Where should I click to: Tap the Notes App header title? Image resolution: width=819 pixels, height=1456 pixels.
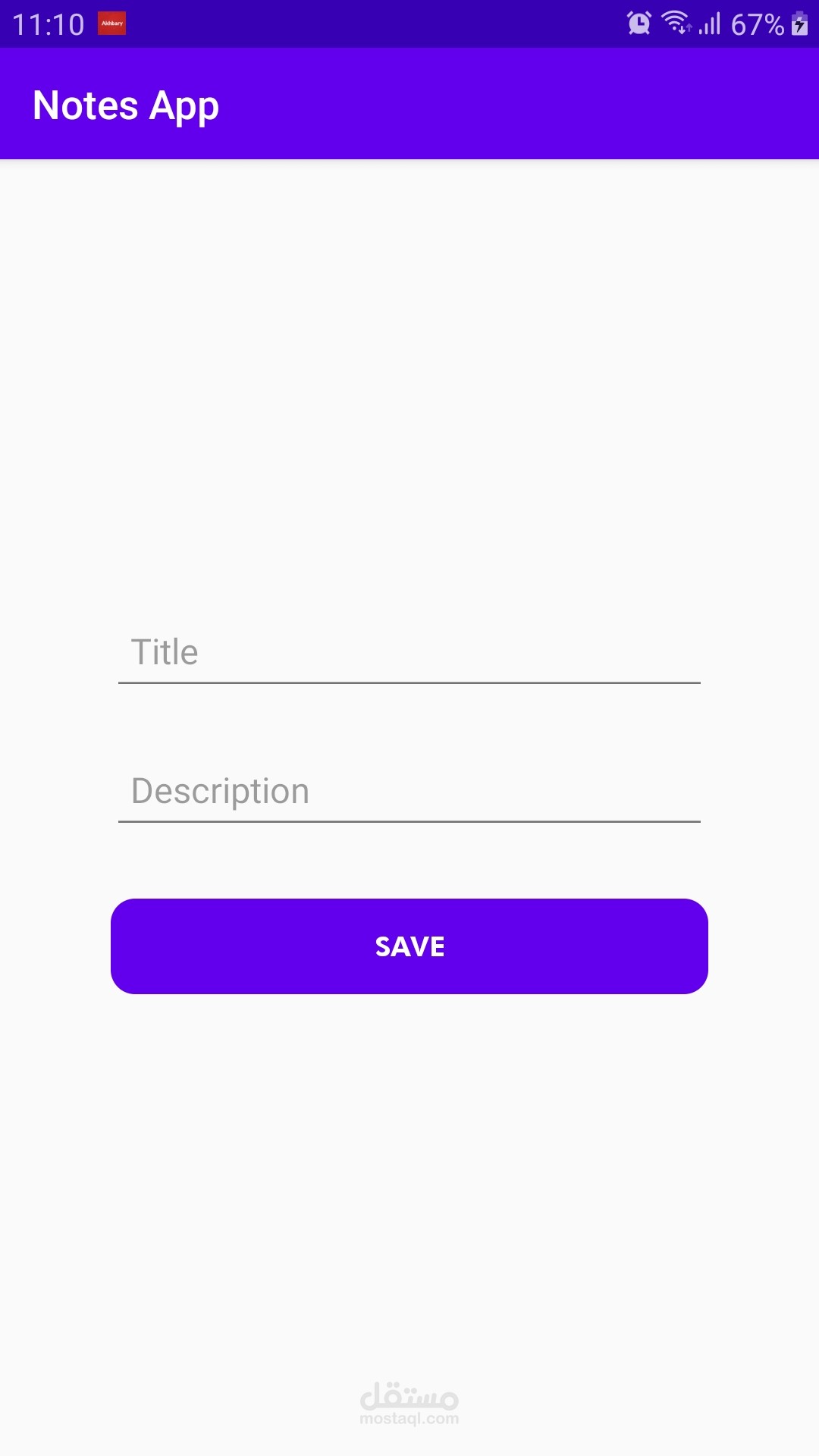[x=126, y=105]
